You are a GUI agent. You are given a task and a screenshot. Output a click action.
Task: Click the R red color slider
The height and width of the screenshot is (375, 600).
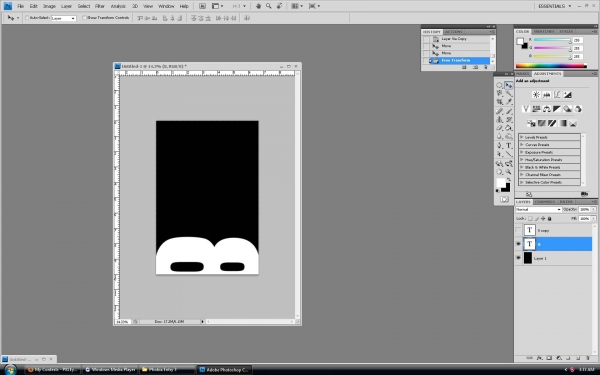pyautogui.click(x=552, y=40)
